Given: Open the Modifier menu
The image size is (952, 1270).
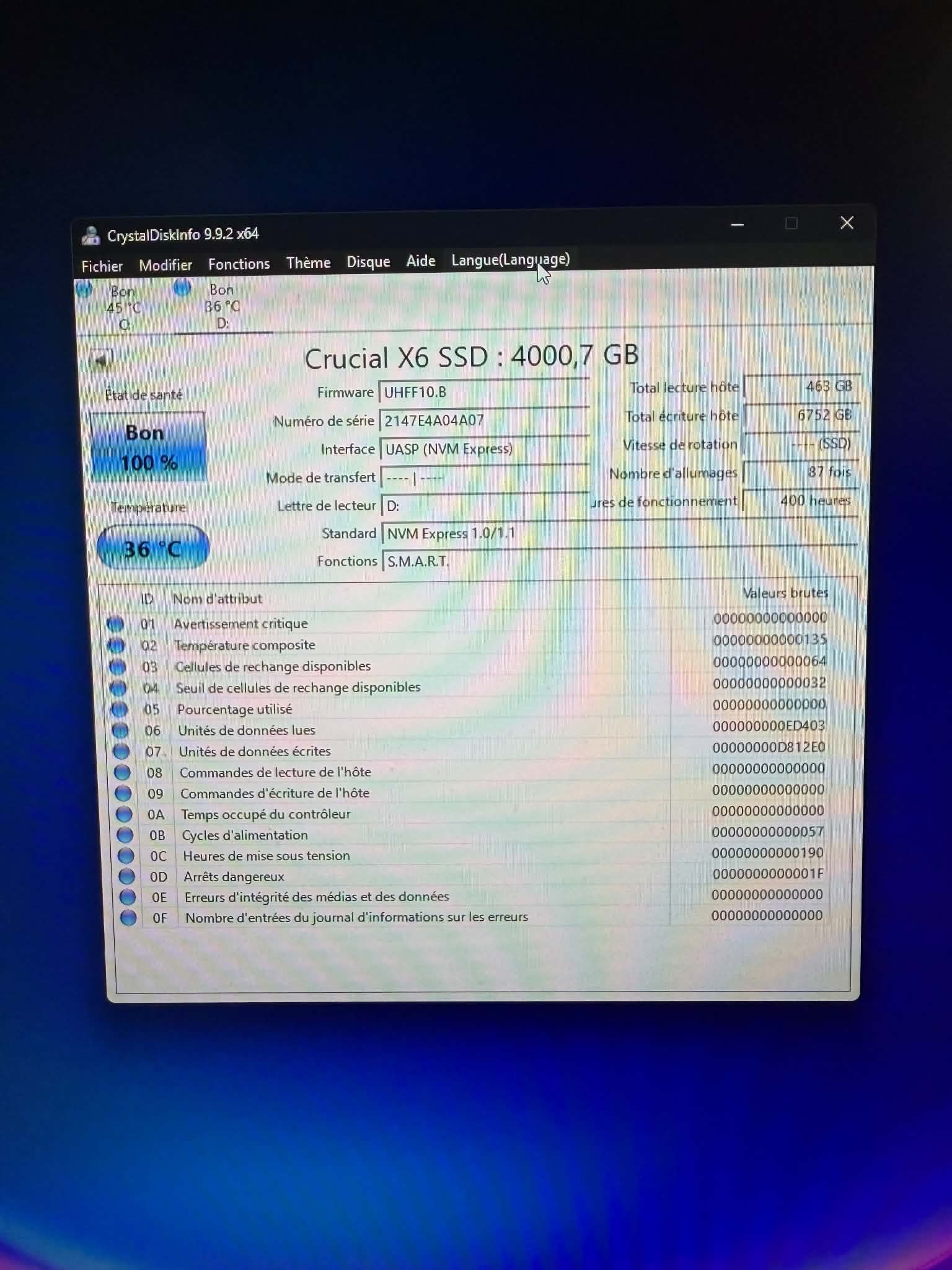Looking at the screenshot, I should [x=165, y=265].
